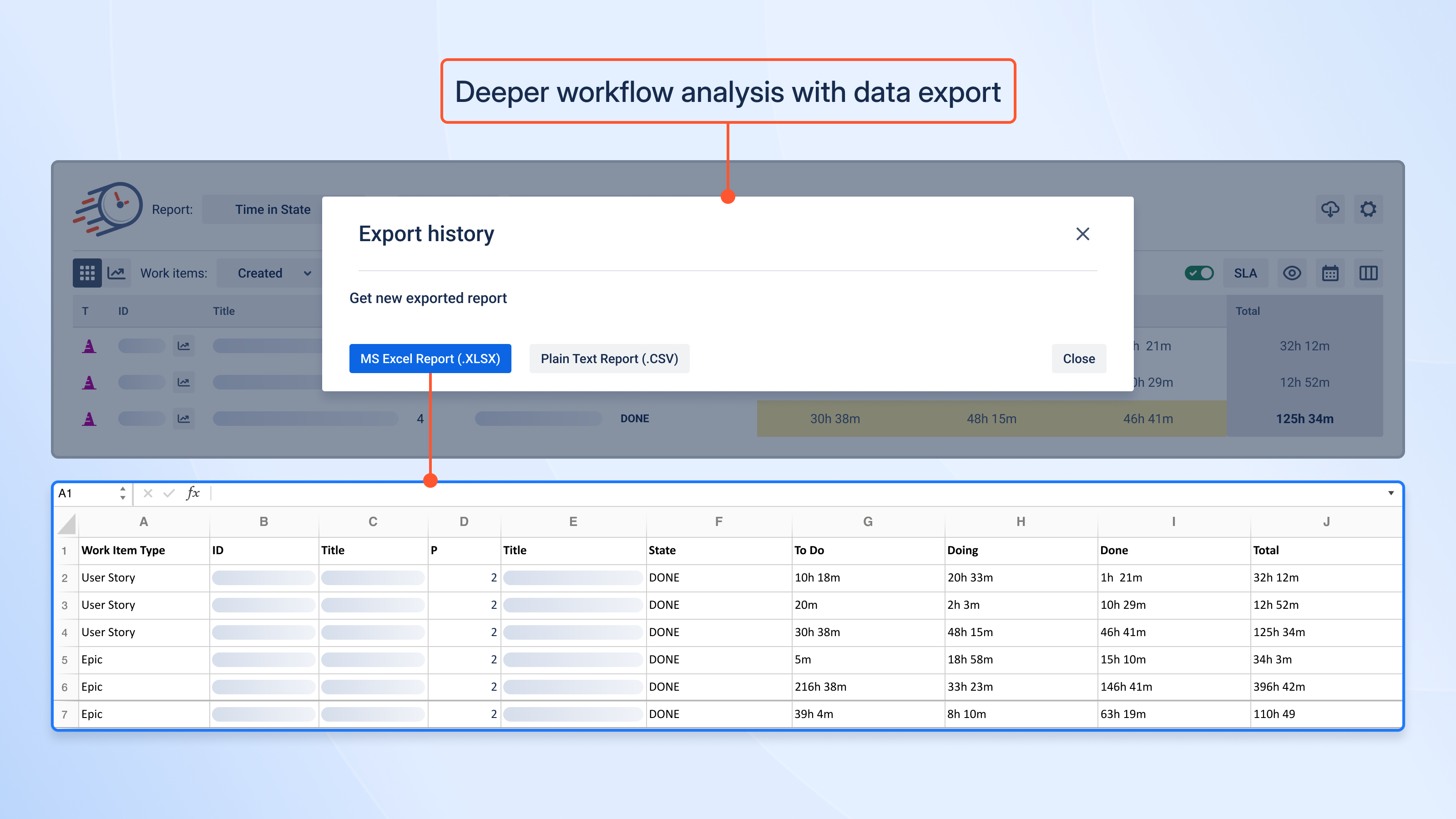This screenshot has width=1456, height=819.
Task: Select the column layout icon
Action: [1368, 273]
